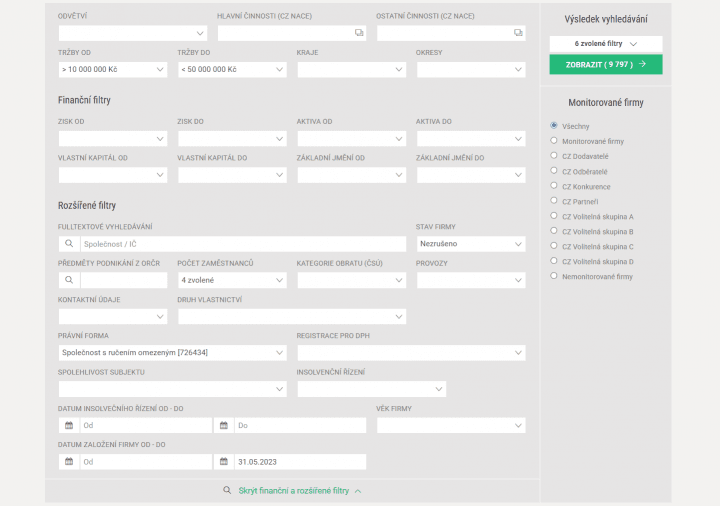Select CZ Dodavatelé radio option
Screen dimensions: 720x506
tap(554, 156)
